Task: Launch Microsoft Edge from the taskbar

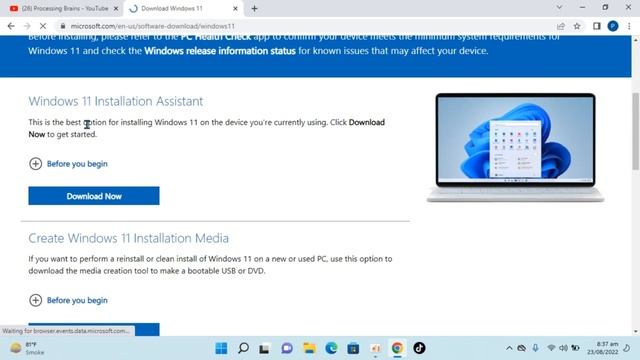Action: pyautogui.click(x=331, y=348)
